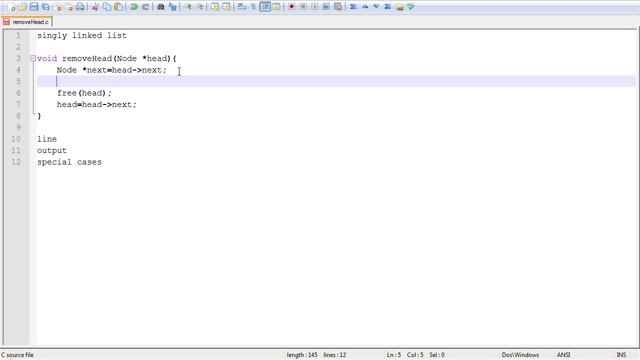Place cursor on 'free(head);' line

[84, 93]
